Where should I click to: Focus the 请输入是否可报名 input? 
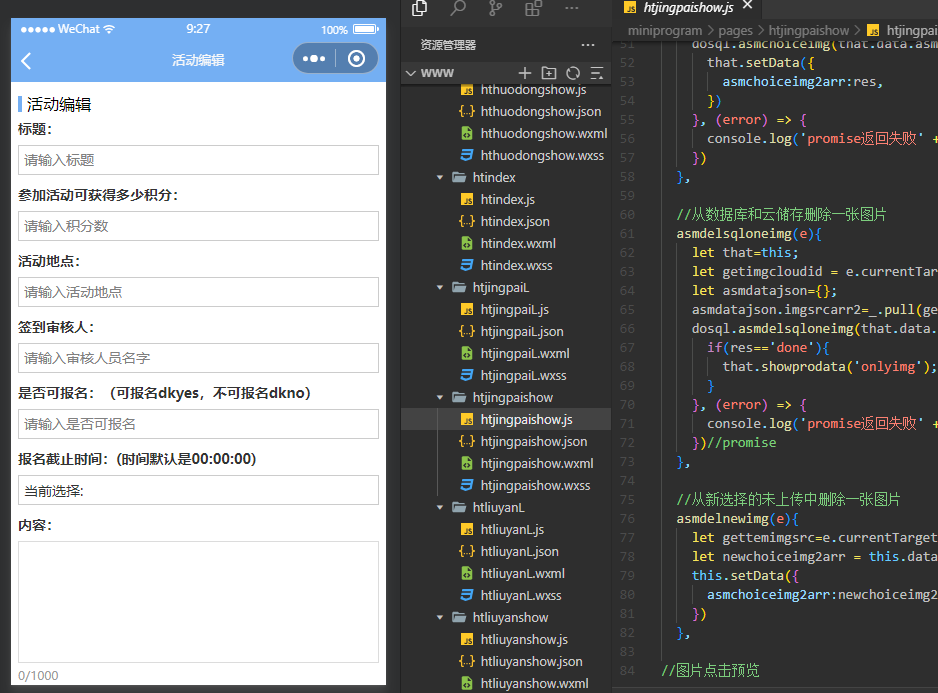198,424
